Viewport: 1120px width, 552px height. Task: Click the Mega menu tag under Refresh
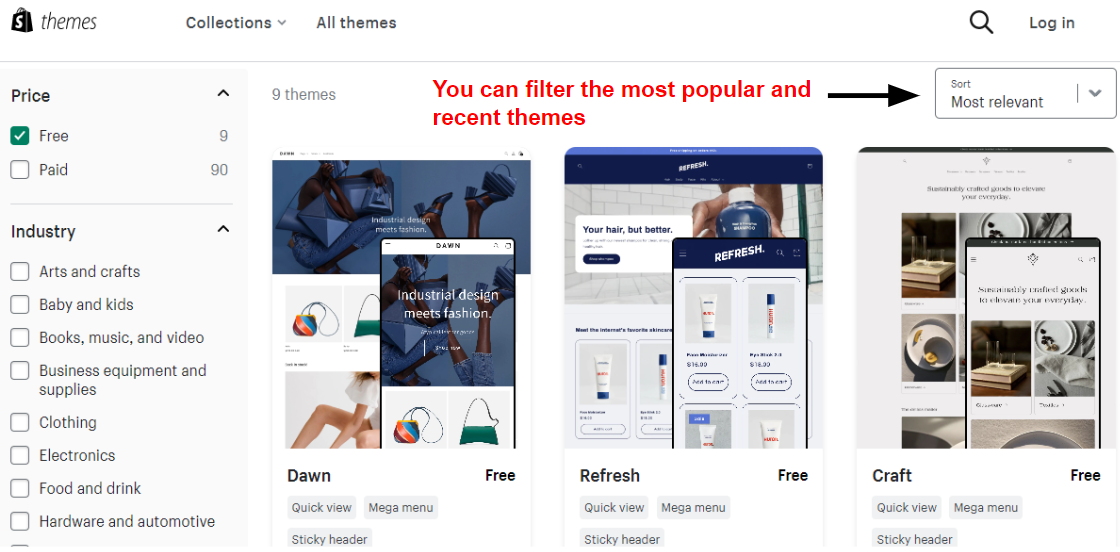point(694,508)
